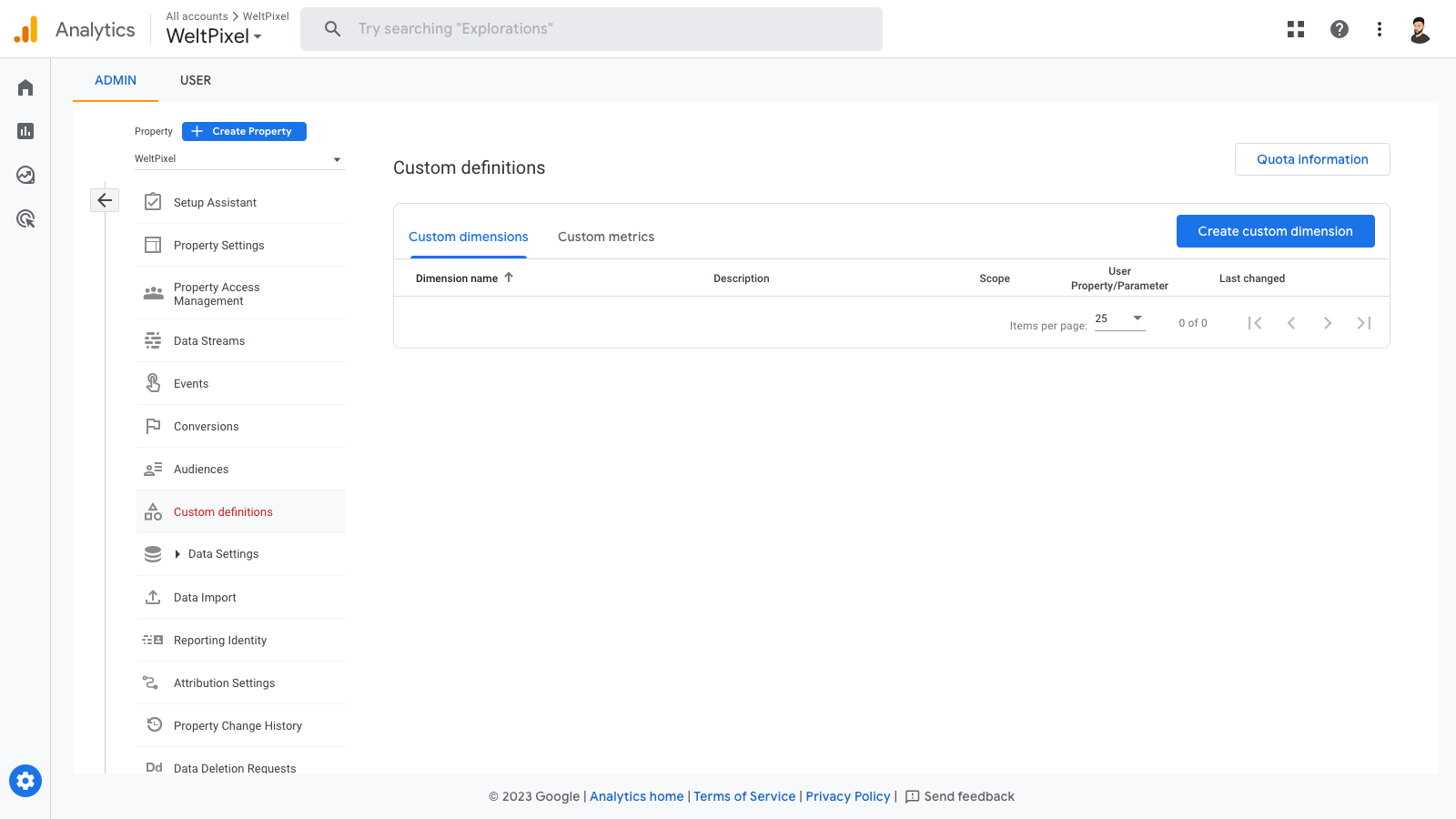
Task: Click the search magnifier icon
Action: (x=333, y=29)
